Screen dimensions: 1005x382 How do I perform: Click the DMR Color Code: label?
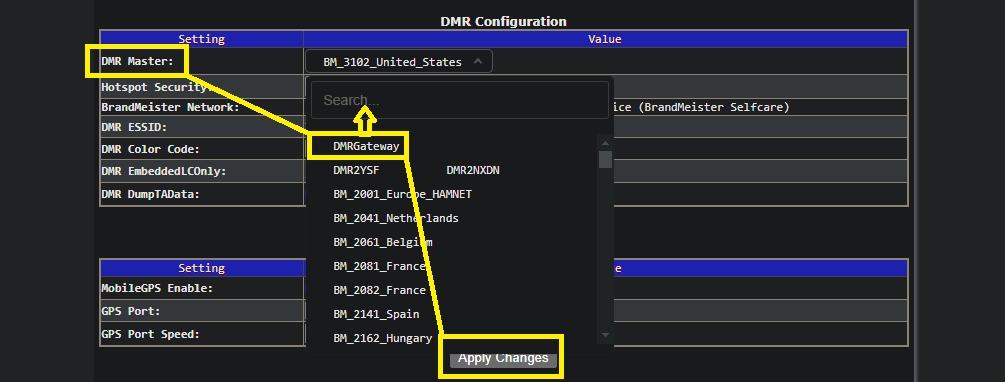point(151,149)
